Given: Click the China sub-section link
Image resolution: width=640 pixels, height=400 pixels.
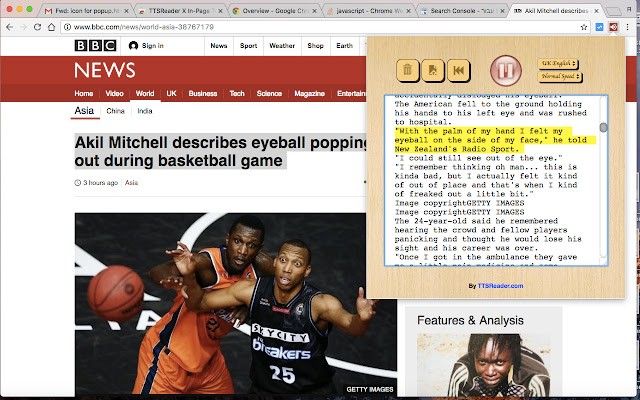Looking at the screenshot, I should [x=115, y=111].
